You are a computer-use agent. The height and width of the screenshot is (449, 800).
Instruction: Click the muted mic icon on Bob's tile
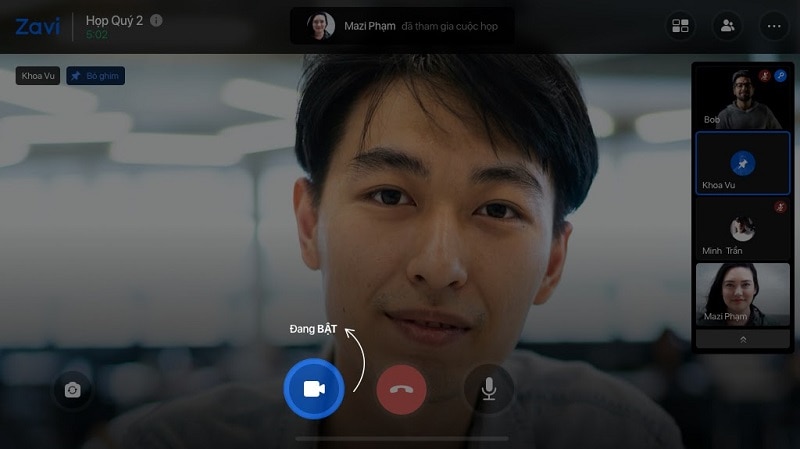(x=765, y=75)
